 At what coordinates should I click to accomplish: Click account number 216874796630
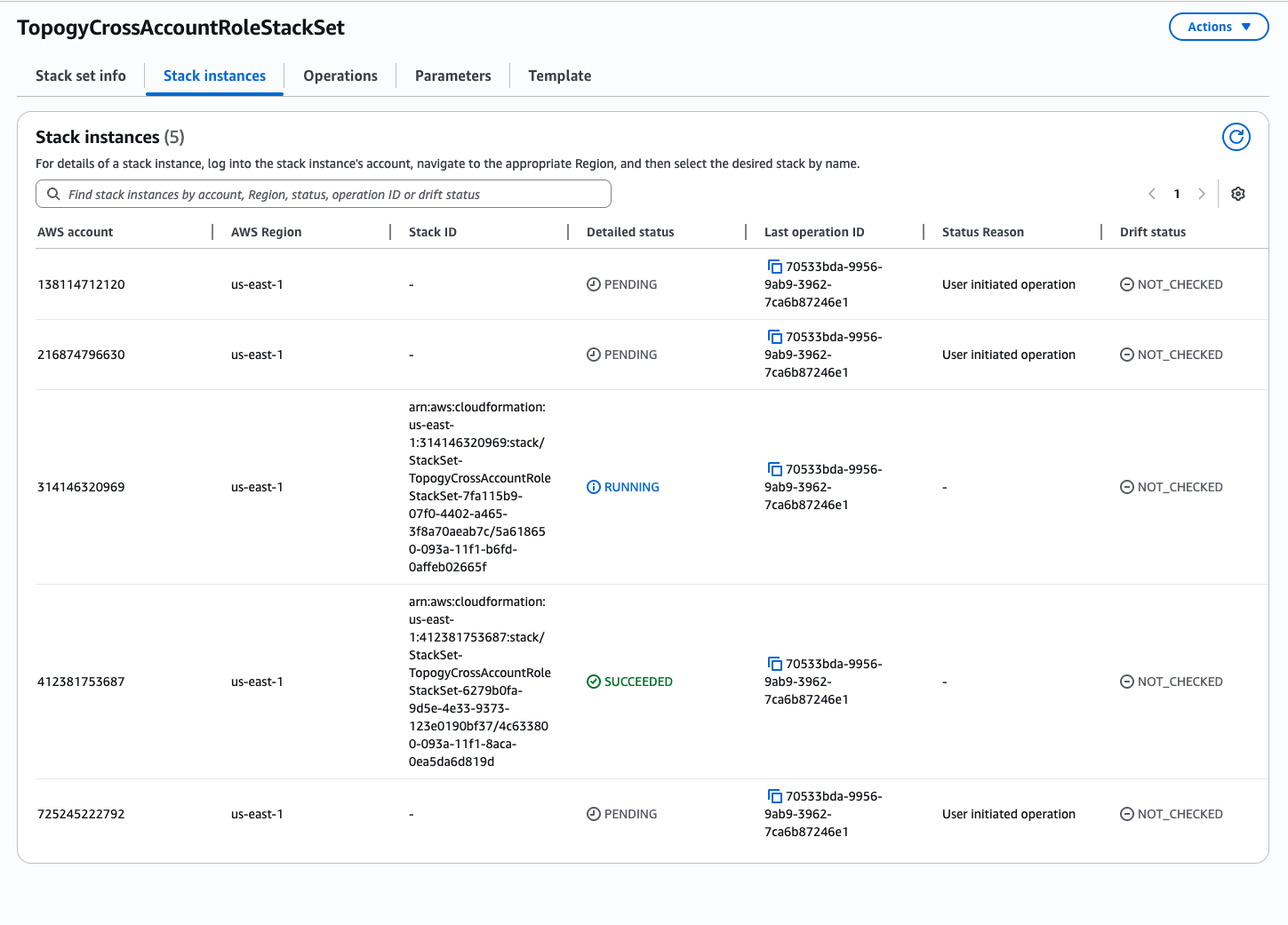click(x=81, y=355)
